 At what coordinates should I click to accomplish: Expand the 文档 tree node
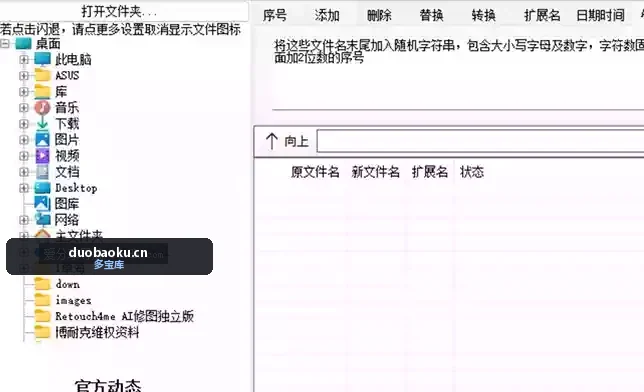[x=24, y=172]
